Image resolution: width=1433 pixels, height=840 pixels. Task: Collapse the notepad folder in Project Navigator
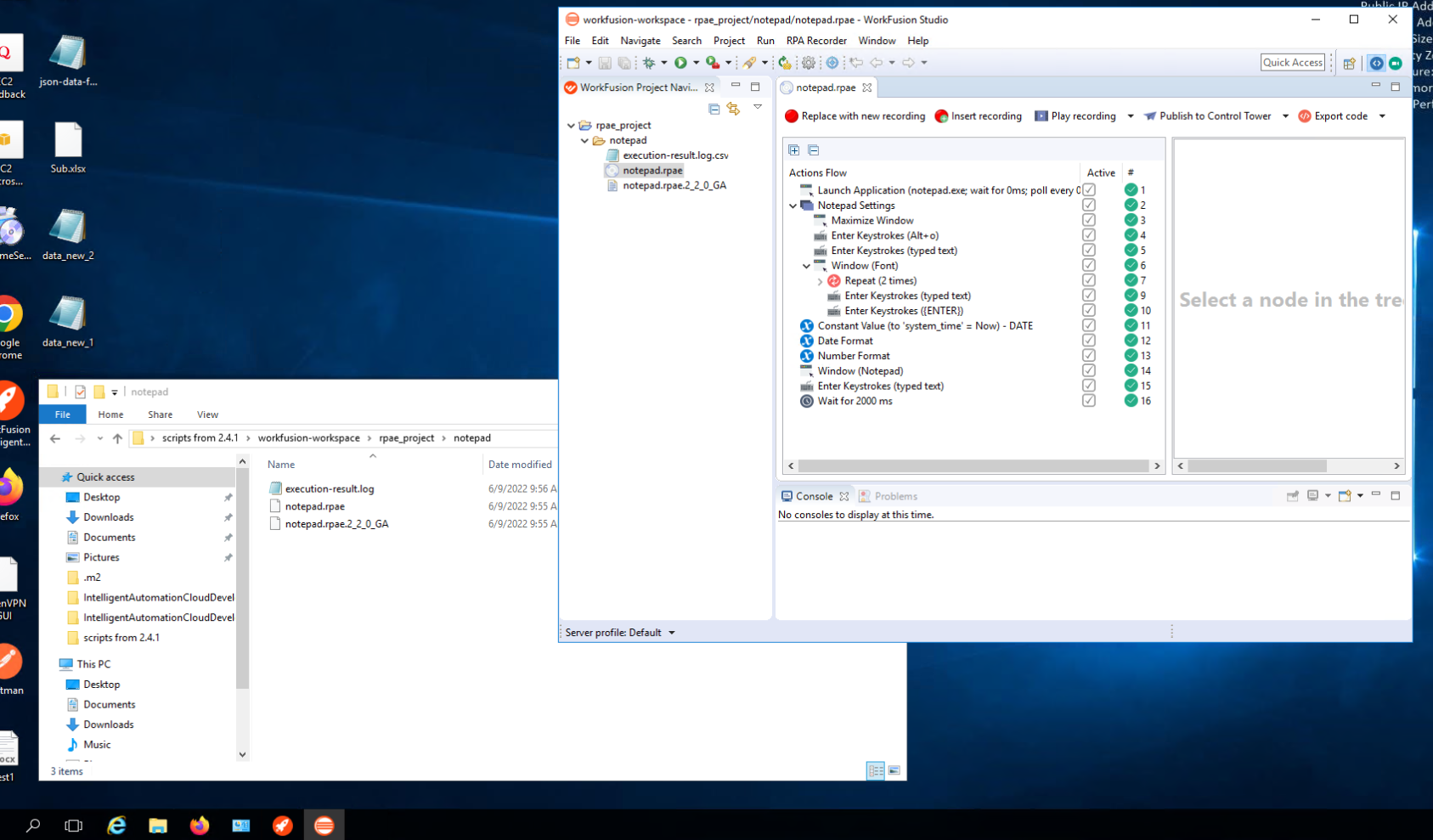click(584, 141)
